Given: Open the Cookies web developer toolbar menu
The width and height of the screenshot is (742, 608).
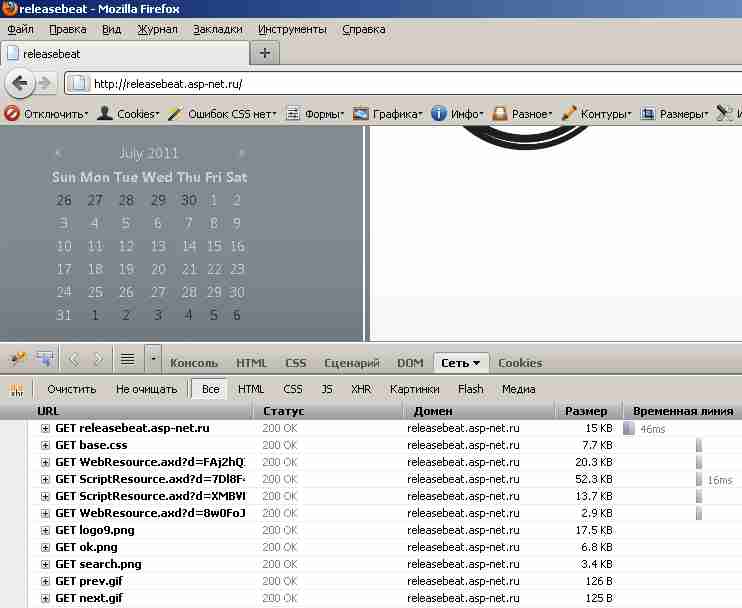Looking at the screenshot, I should (138, 114).
